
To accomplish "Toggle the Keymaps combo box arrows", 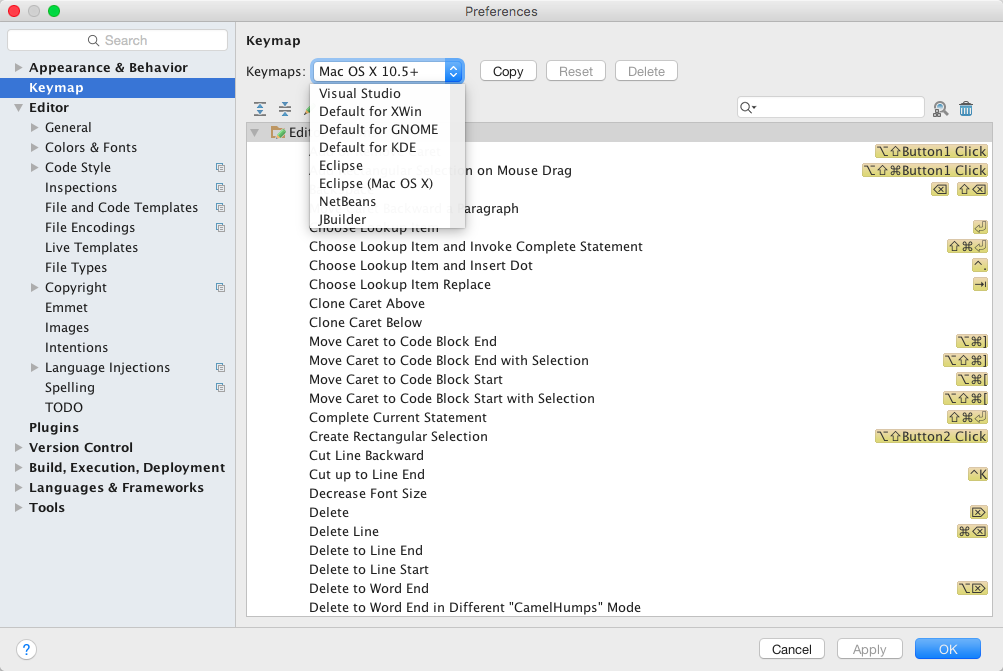I will tap(454, 71).
